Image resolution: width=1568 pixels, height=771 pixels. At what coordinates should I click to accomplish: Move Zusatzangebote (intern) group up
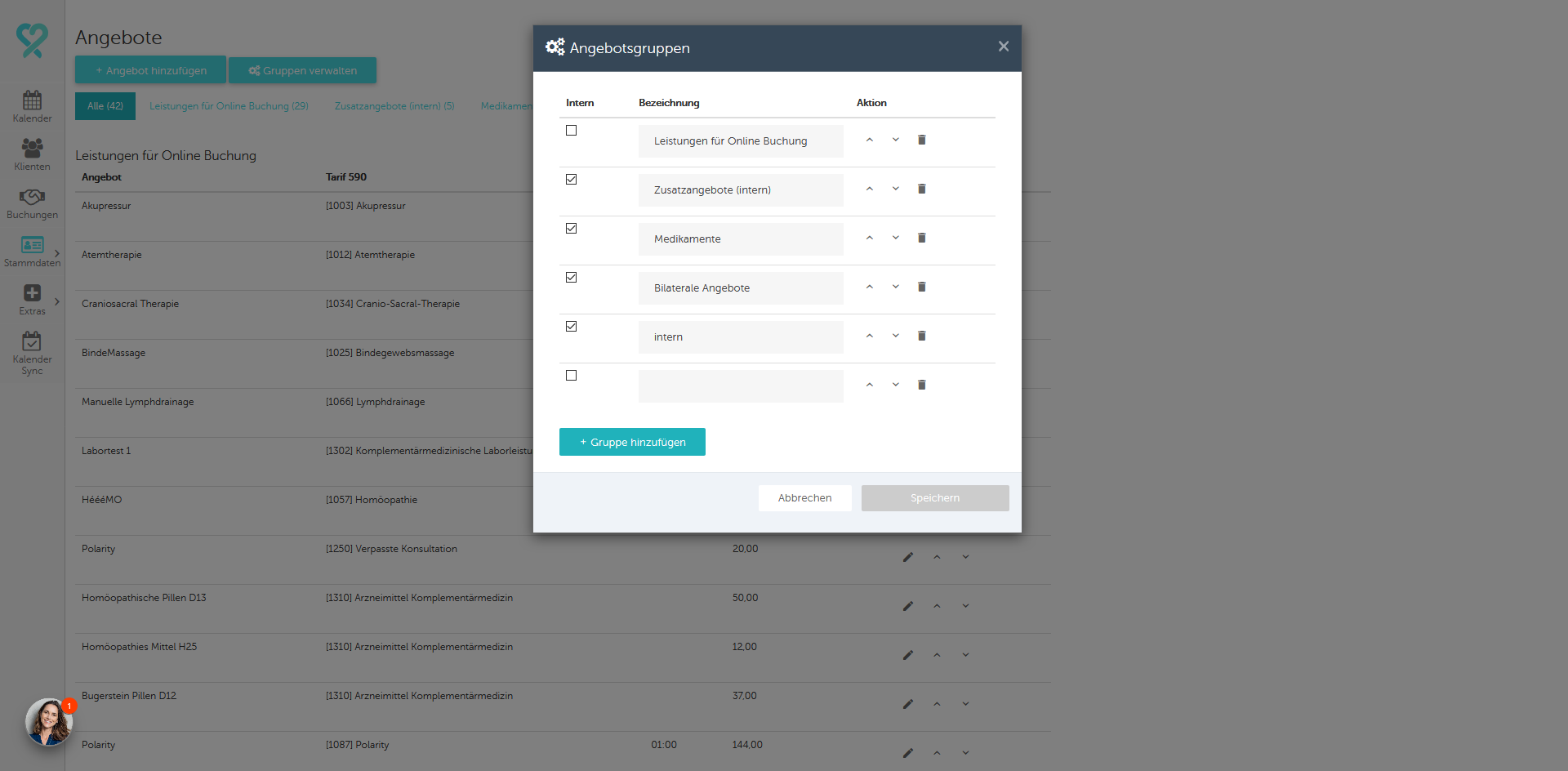point(869,189)
